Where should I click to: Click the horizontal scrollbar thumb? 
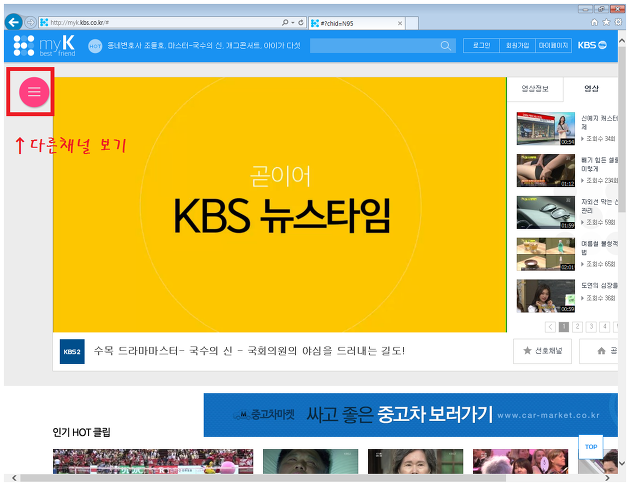tap(263, 478)
